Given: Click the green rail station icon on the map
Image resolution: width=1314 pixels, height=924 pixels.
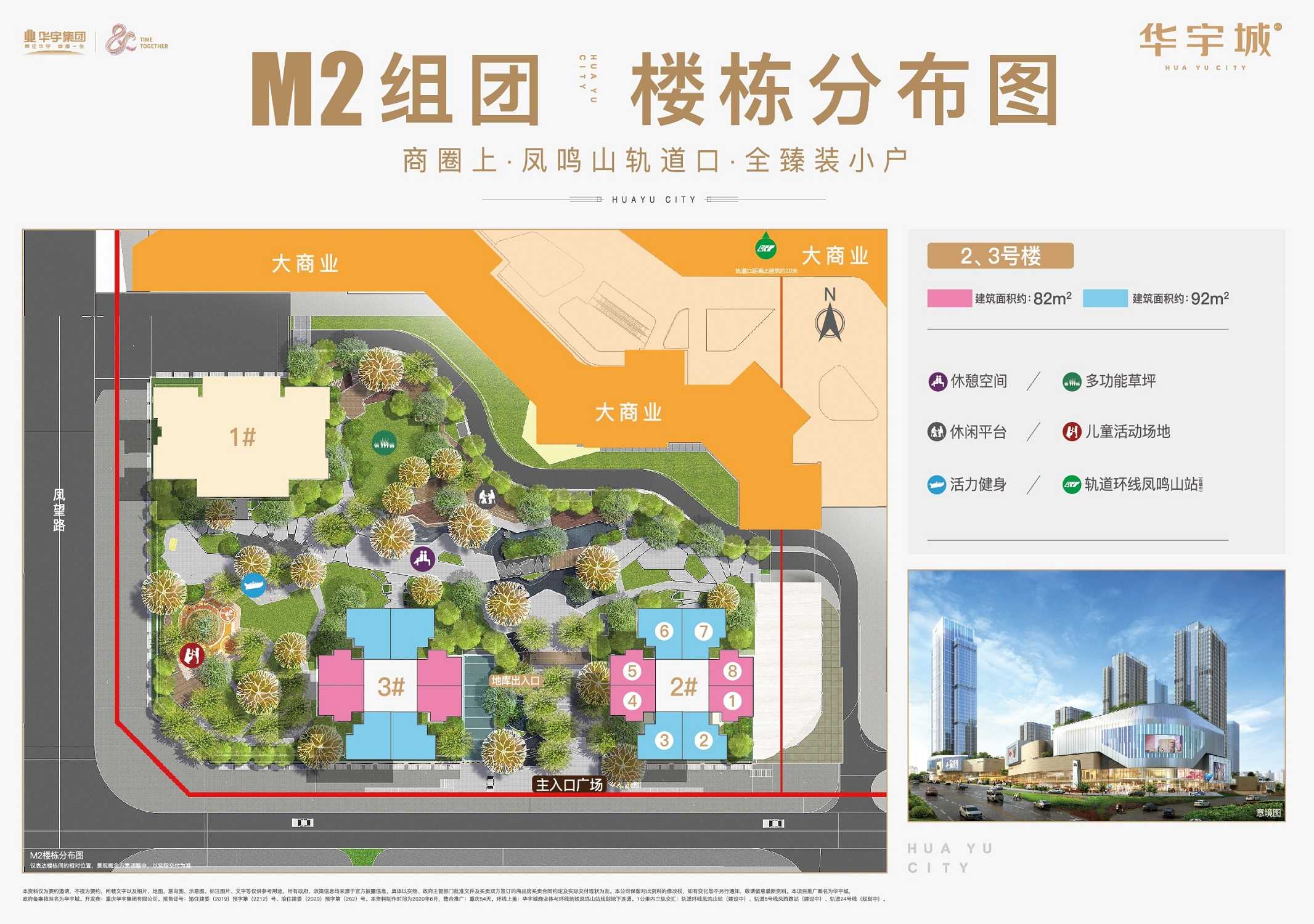Looking at the screenshot, I should tap(765, 248).
